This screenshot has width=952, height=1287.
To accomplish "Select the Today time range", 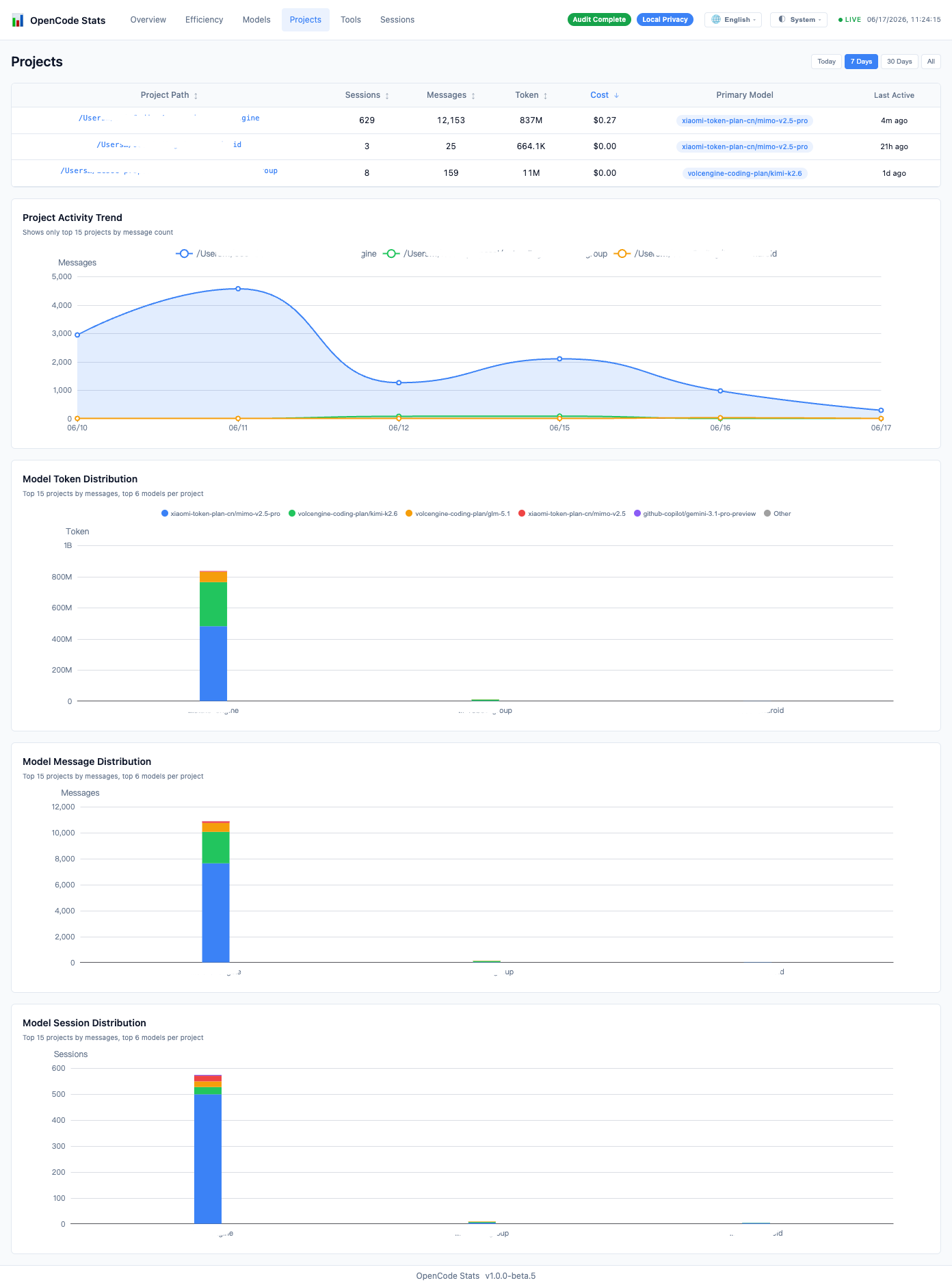I will pos(827,62).
